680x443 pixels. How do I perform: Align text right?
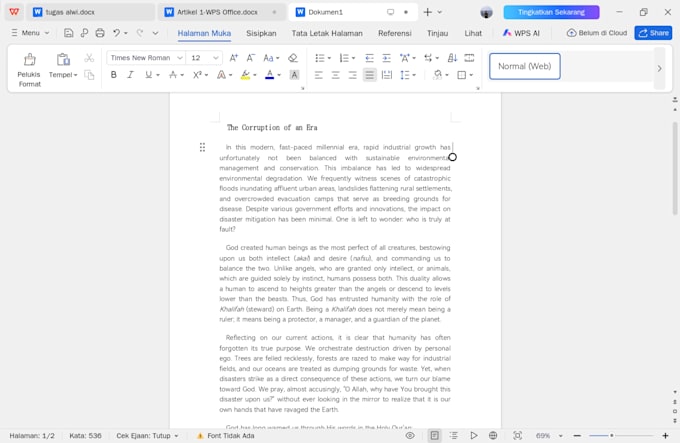pyautogui.click(x=353, y=75)
